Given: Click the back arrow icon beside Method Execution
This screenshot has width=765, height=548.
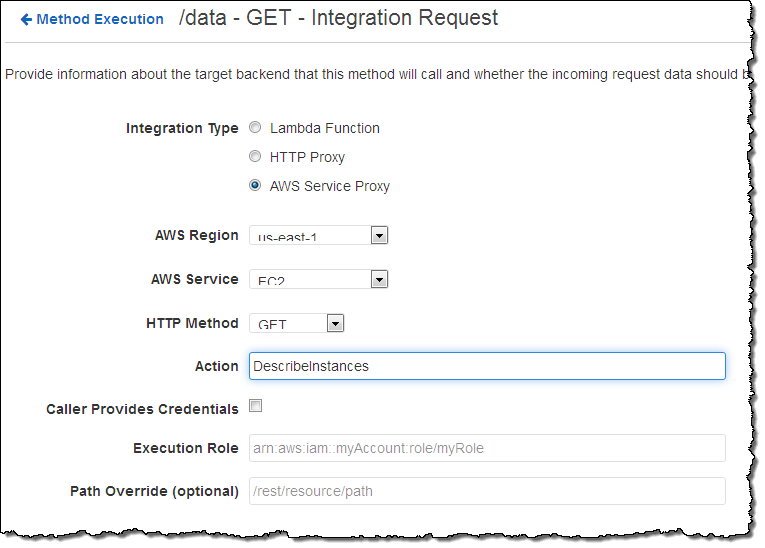Looking at the screenshot, I should (26, 19).
